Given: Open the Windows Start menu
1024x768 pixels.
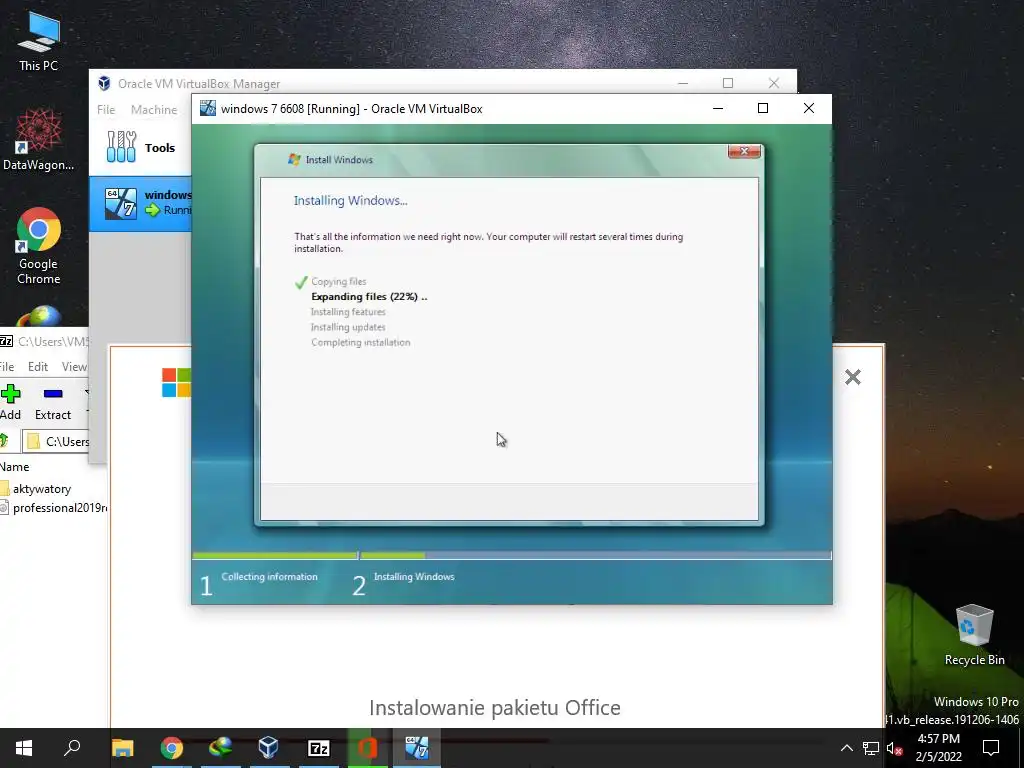Looking at the screenshot, I should [x=24, y=748].
